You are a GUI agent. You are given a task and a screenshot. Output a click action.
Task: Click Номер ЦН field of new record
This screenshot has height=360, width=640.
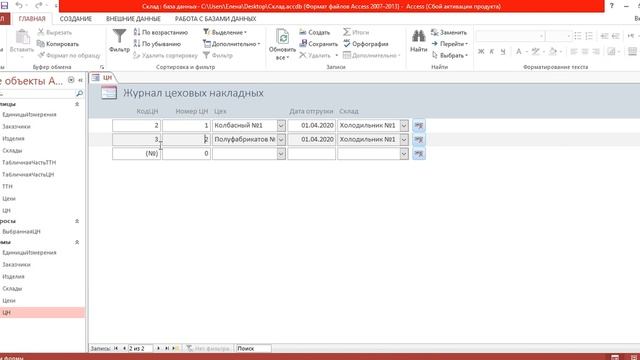coord(187,153)
